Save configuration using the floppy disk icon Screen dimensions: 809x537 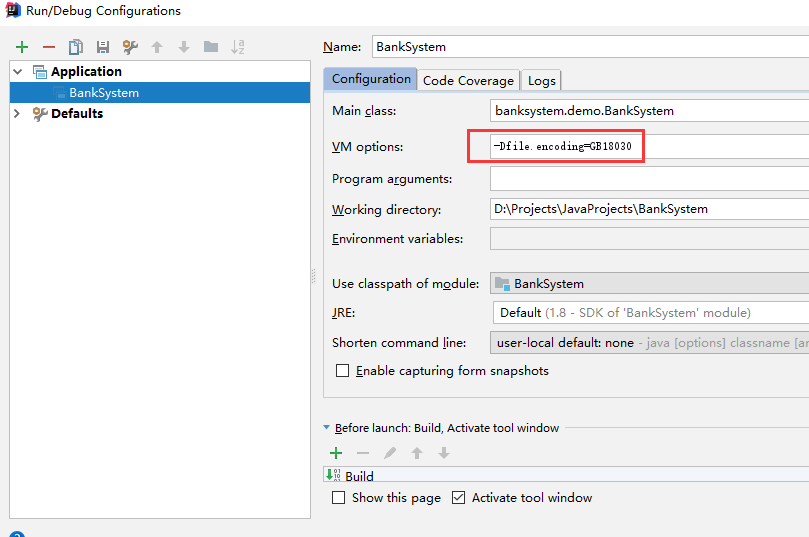click(103, 47)
